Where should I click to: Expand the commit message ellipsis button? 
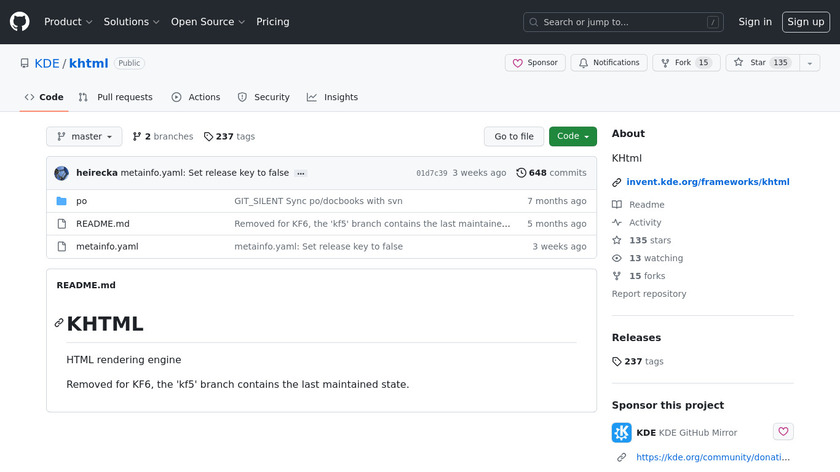click(300, 173)
